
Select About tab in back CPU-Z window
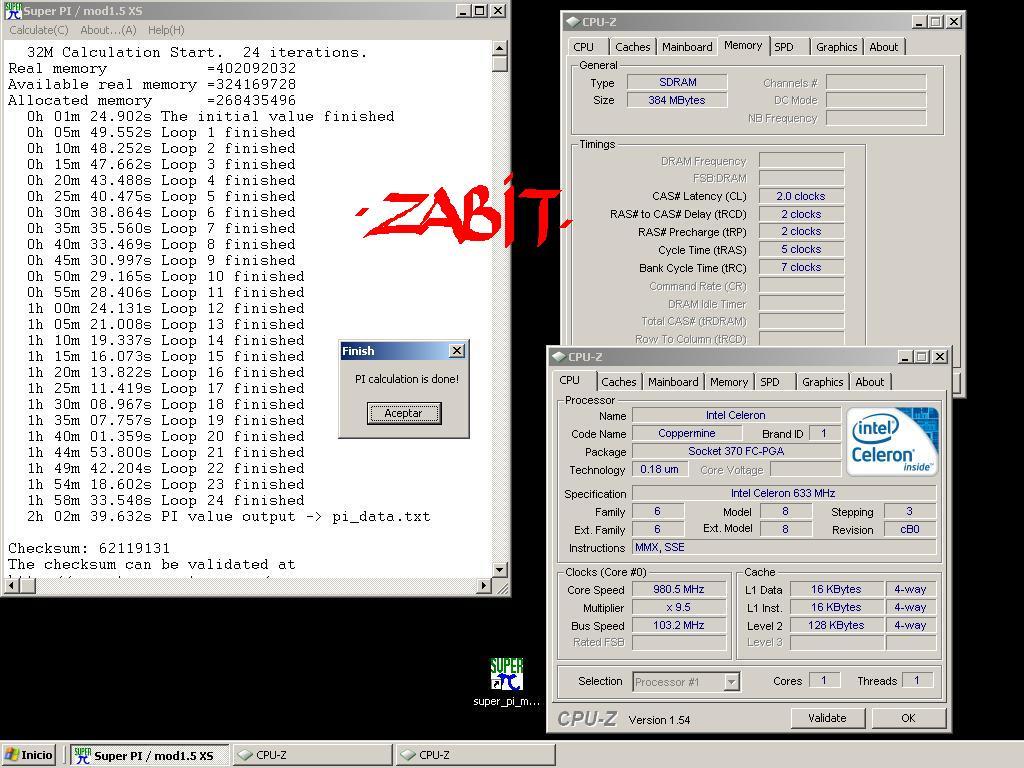(x=884, y=47)
